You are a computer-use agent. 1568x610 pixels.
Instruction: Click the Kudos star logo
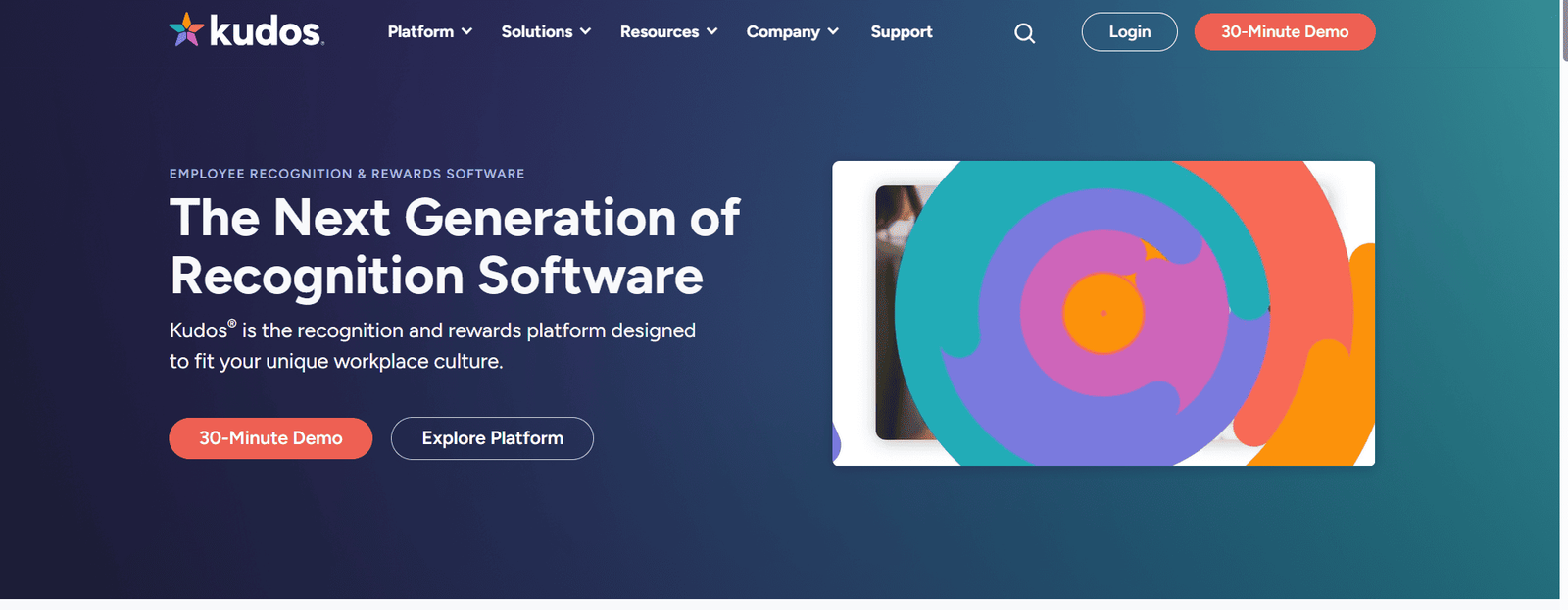186,30
